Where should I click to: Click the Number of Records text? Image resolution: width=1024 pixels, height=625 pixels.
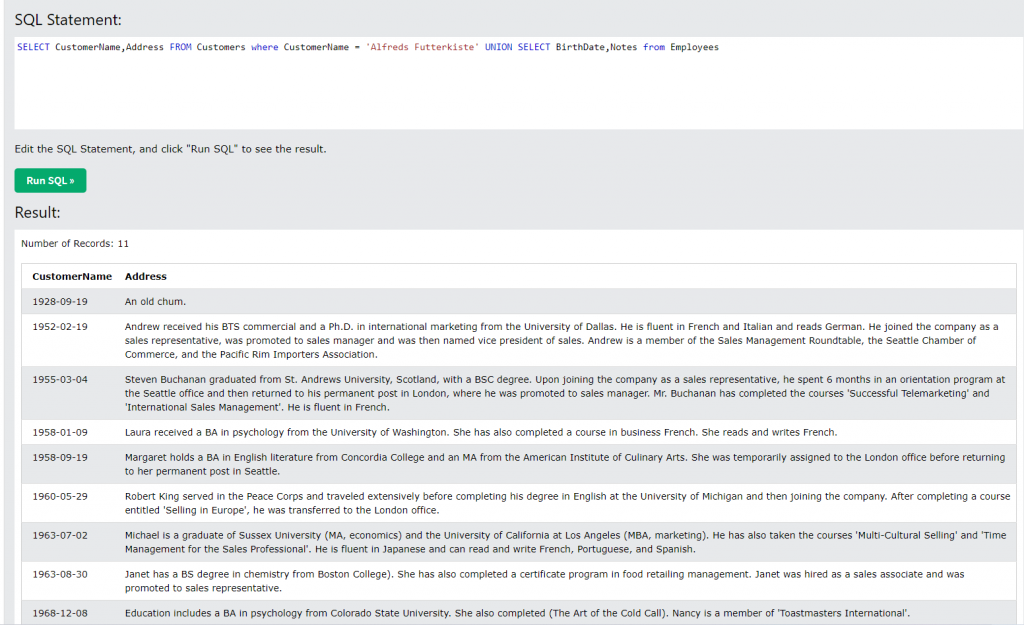point(75,244)
